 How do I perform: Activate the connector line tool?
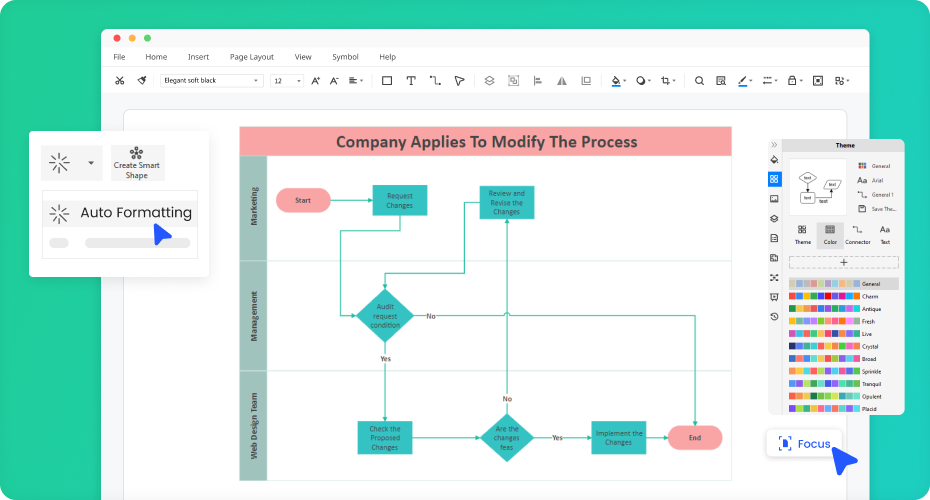435,80
